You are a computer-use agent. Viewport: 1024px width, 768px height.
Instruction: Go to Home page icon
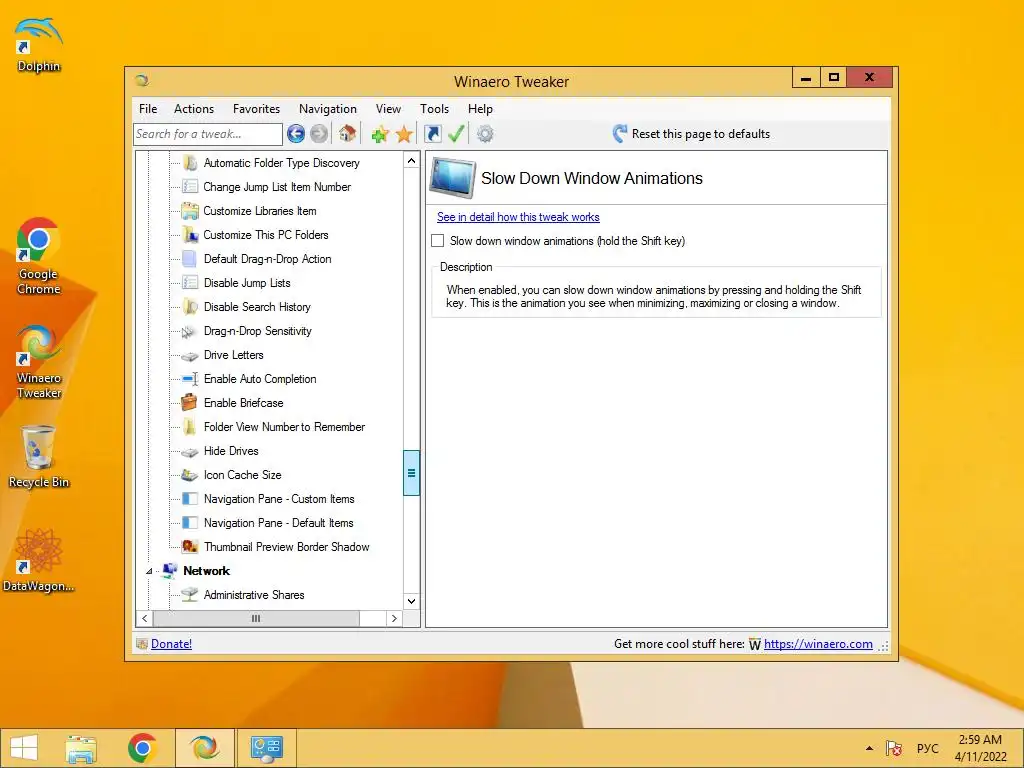point(347,134)
